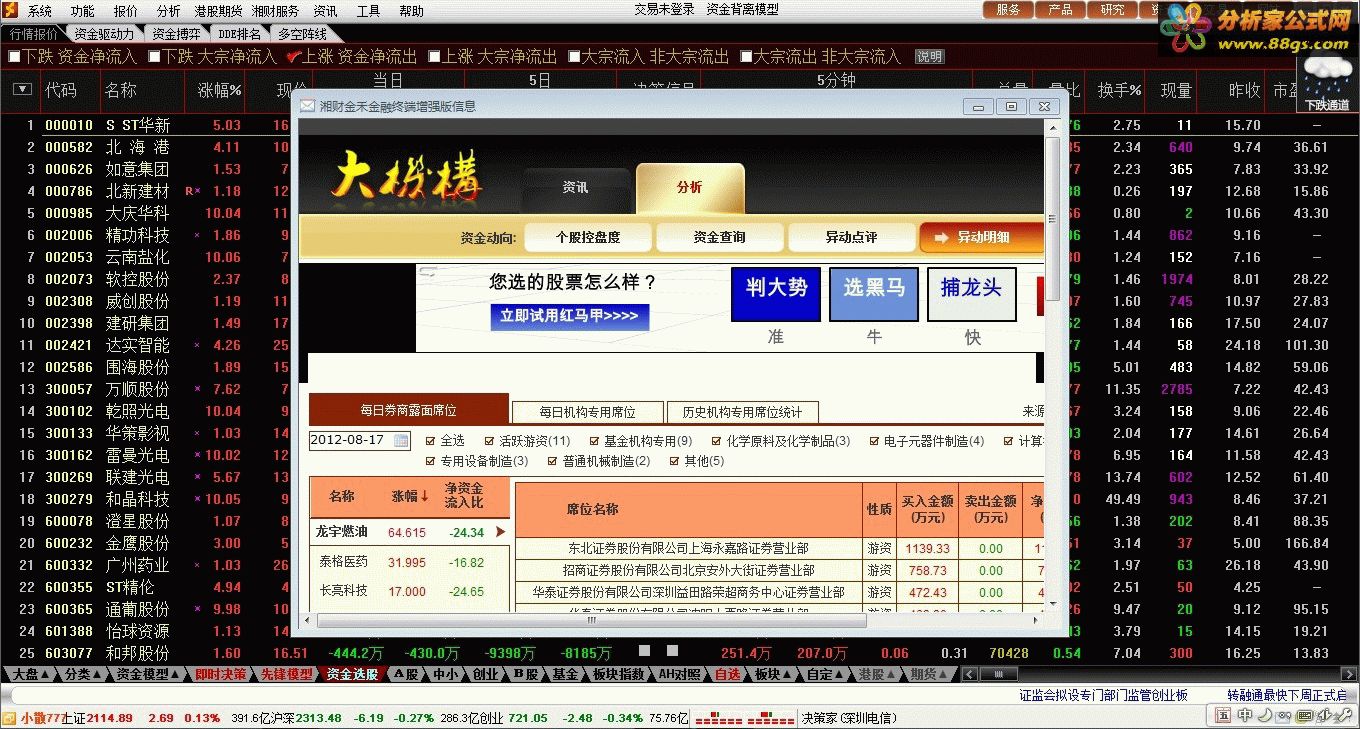Screen dimensions: 1360x729
Task: Uncheck 其他(5) checkbox
Action: [x=675, y=461]
